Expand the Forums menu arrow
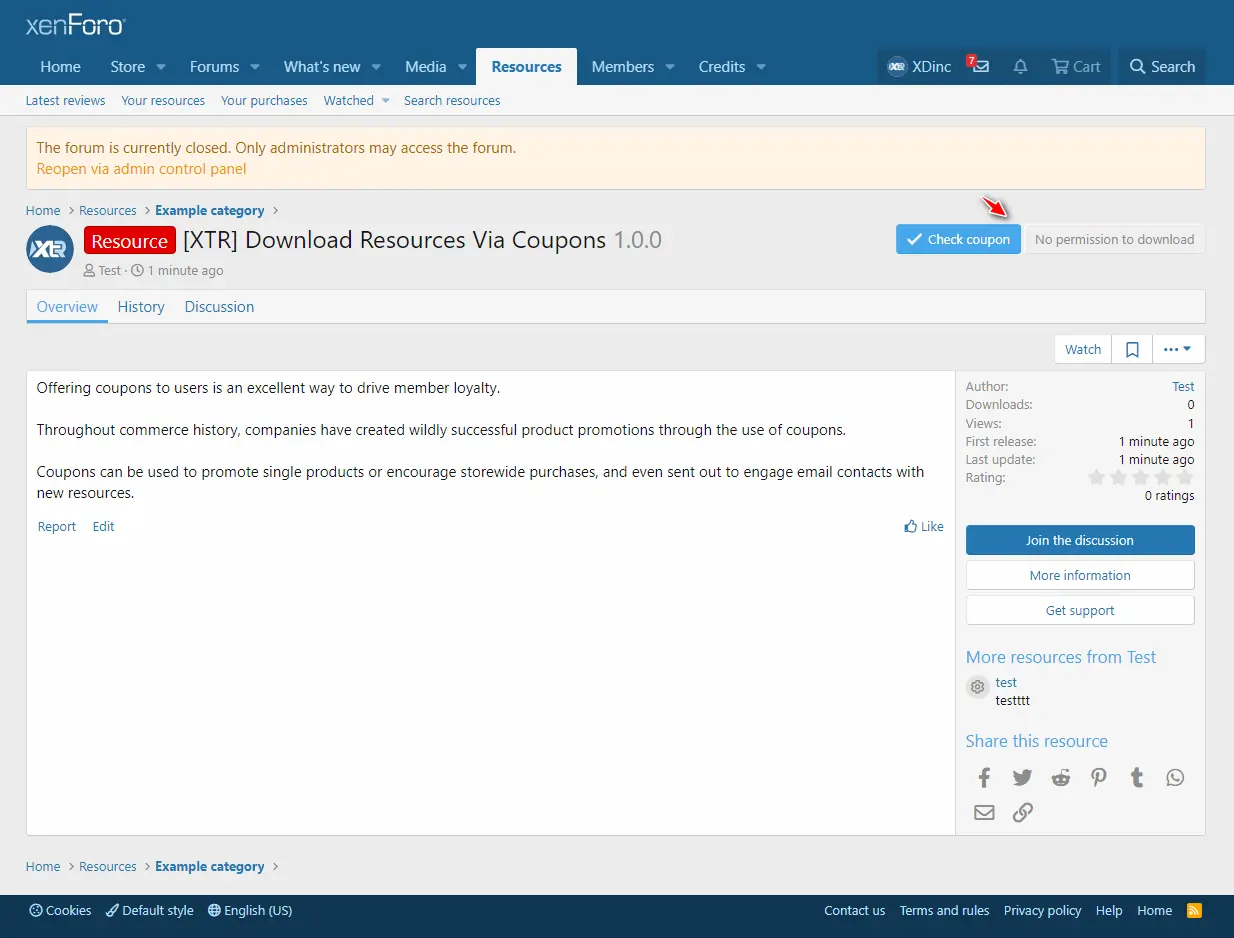 click(254, 67)
